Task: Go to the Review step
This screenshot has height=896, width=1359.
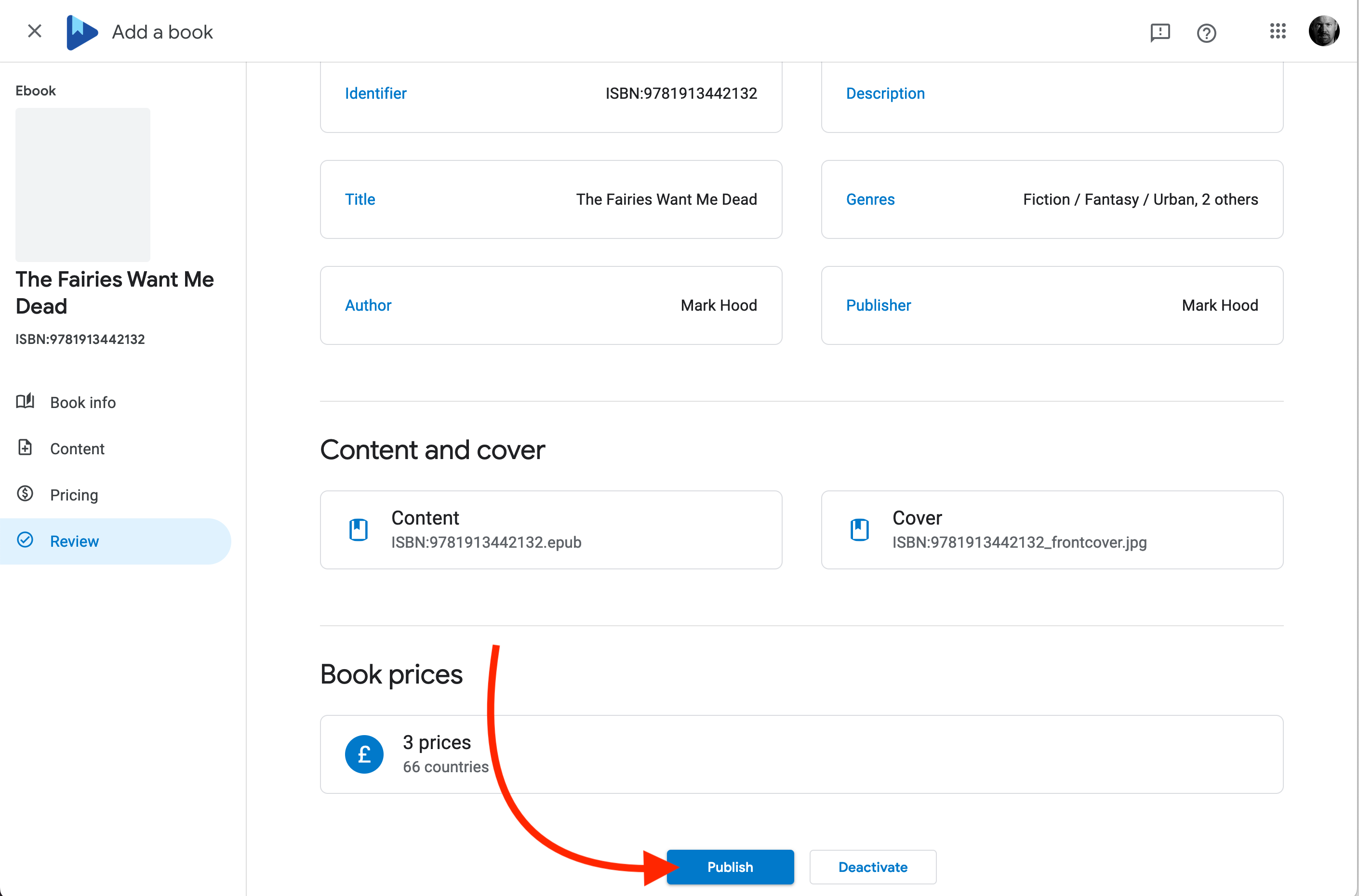Action: 74,541
